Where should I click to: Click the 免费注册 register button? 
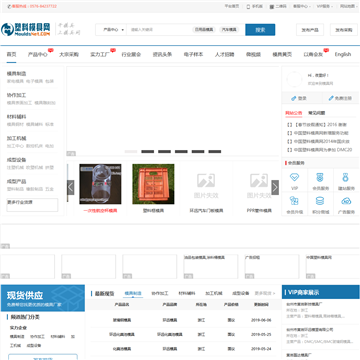point(340,98)
